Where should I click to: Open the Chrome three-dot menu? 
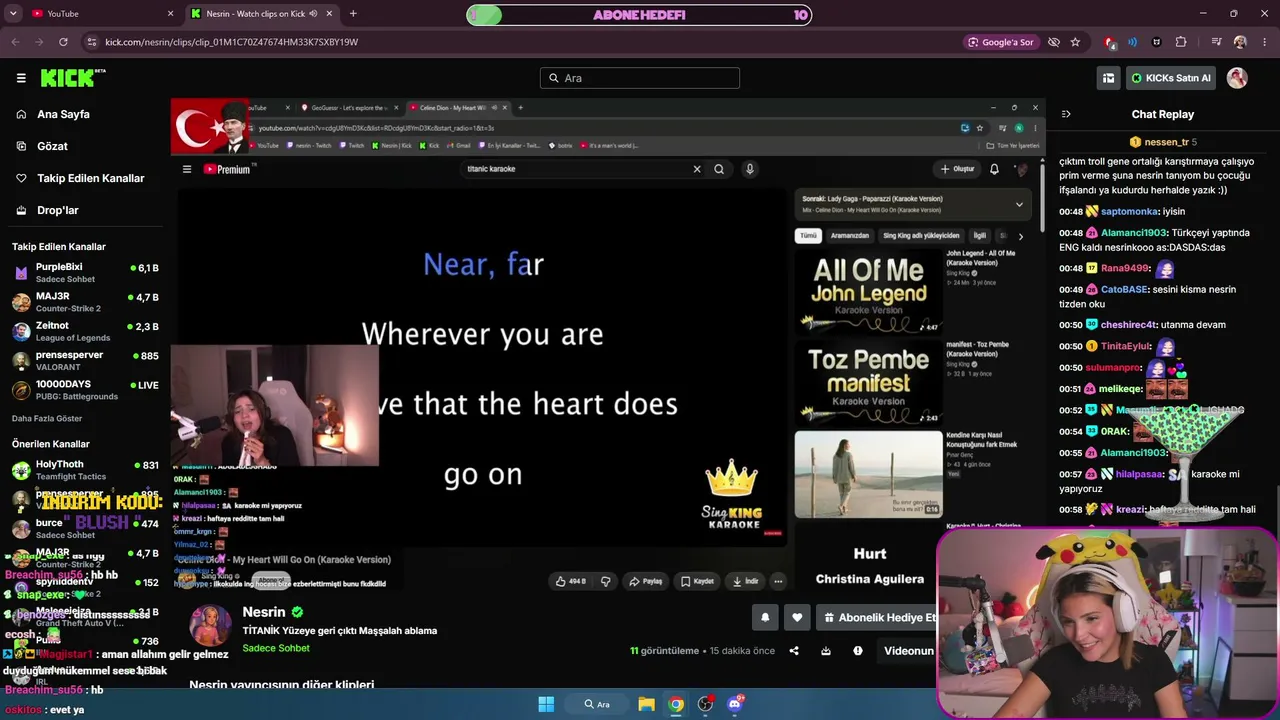pos(1263,42)
